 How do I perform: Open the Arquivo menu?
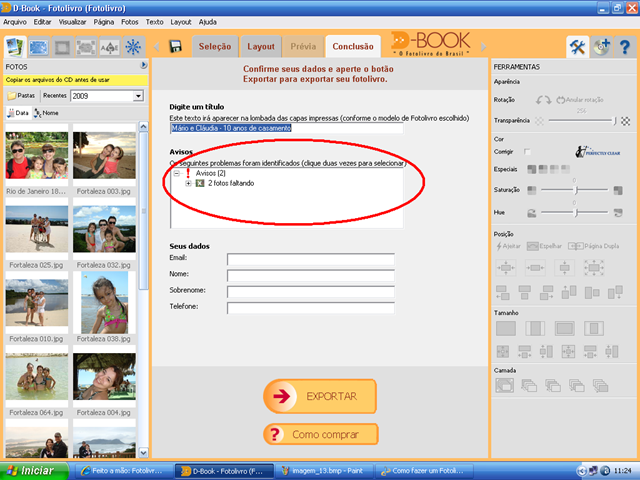[15, 22]
